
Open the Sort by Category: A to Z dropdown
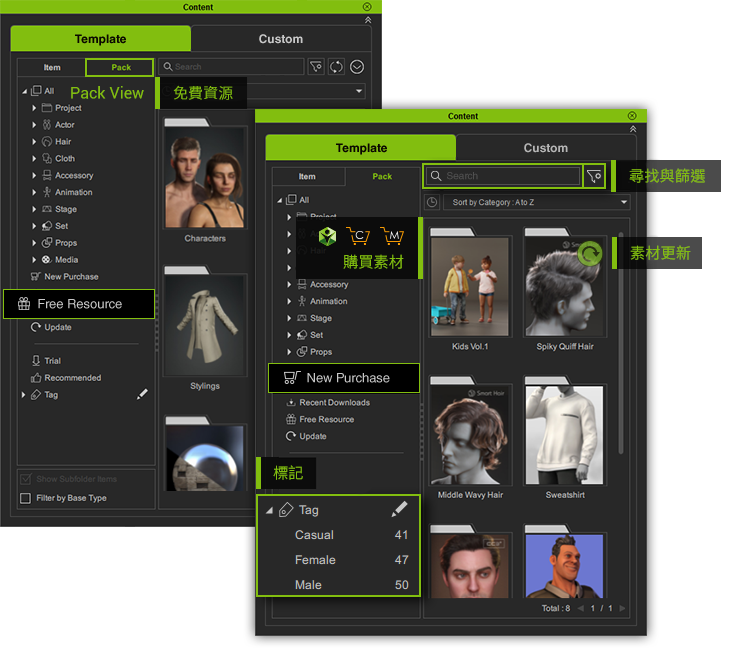click(538, 202)
